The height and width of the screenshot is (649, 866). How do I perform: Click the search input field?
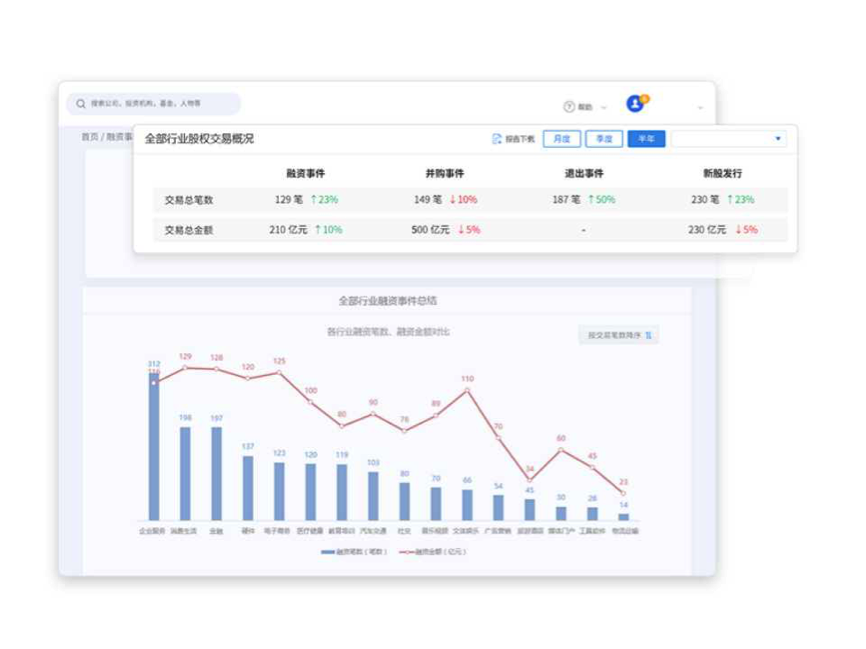[160, 104]
